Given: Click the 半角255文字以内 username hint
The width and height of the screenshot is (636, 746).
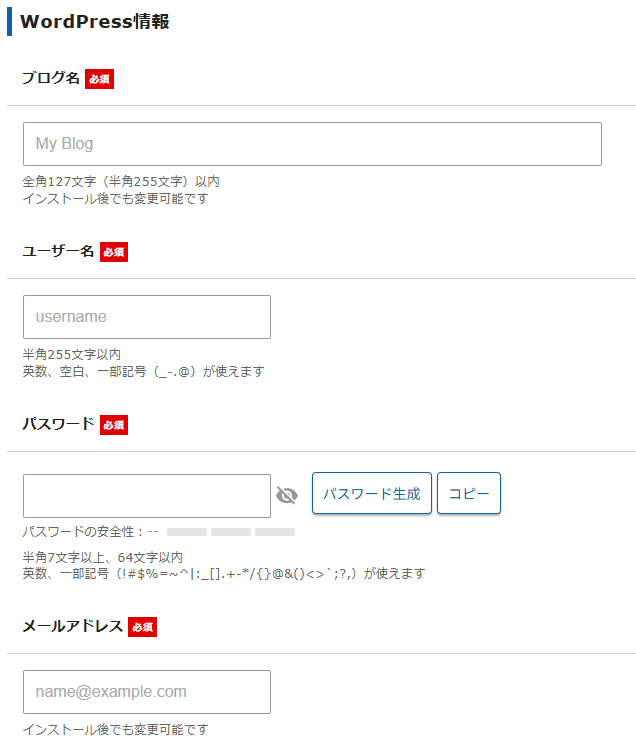Looking at the screenshot, I should [72, 355].
